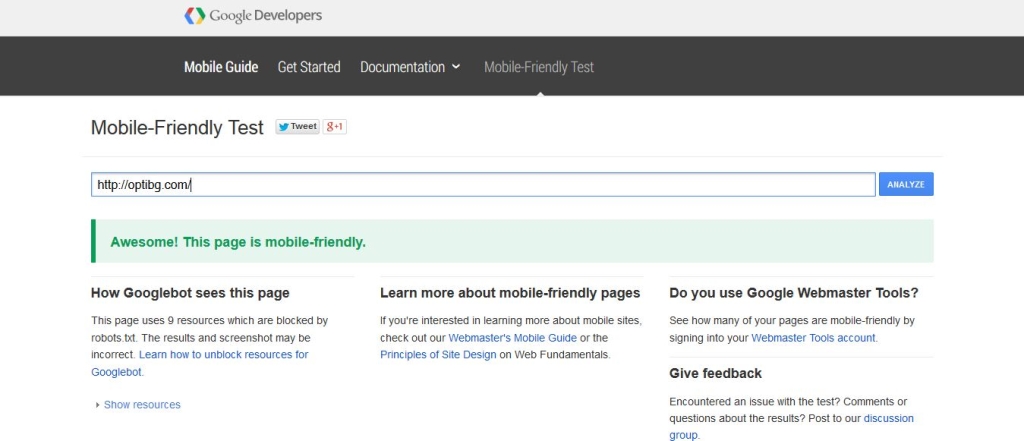Click the Google +1 button
Screen dimensions: 1024x441
tap(334, 127)
